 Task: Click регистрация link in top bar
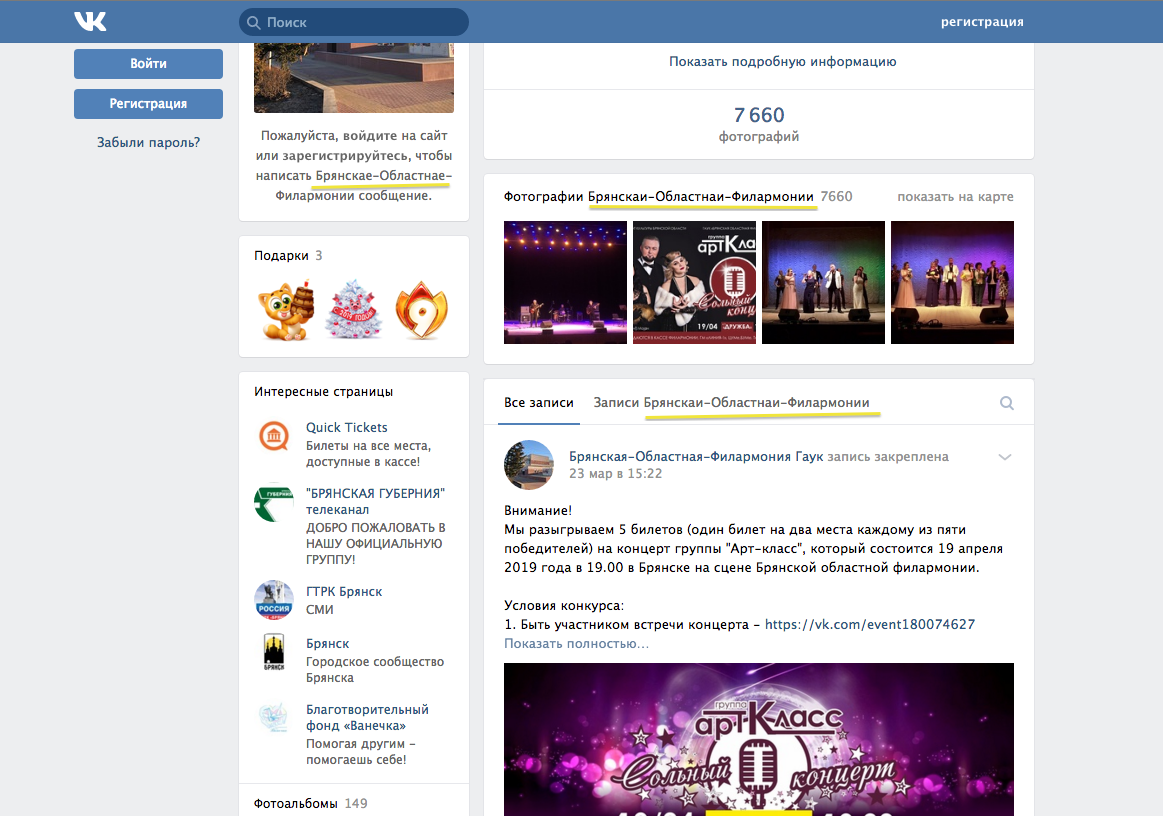[982, 22]
